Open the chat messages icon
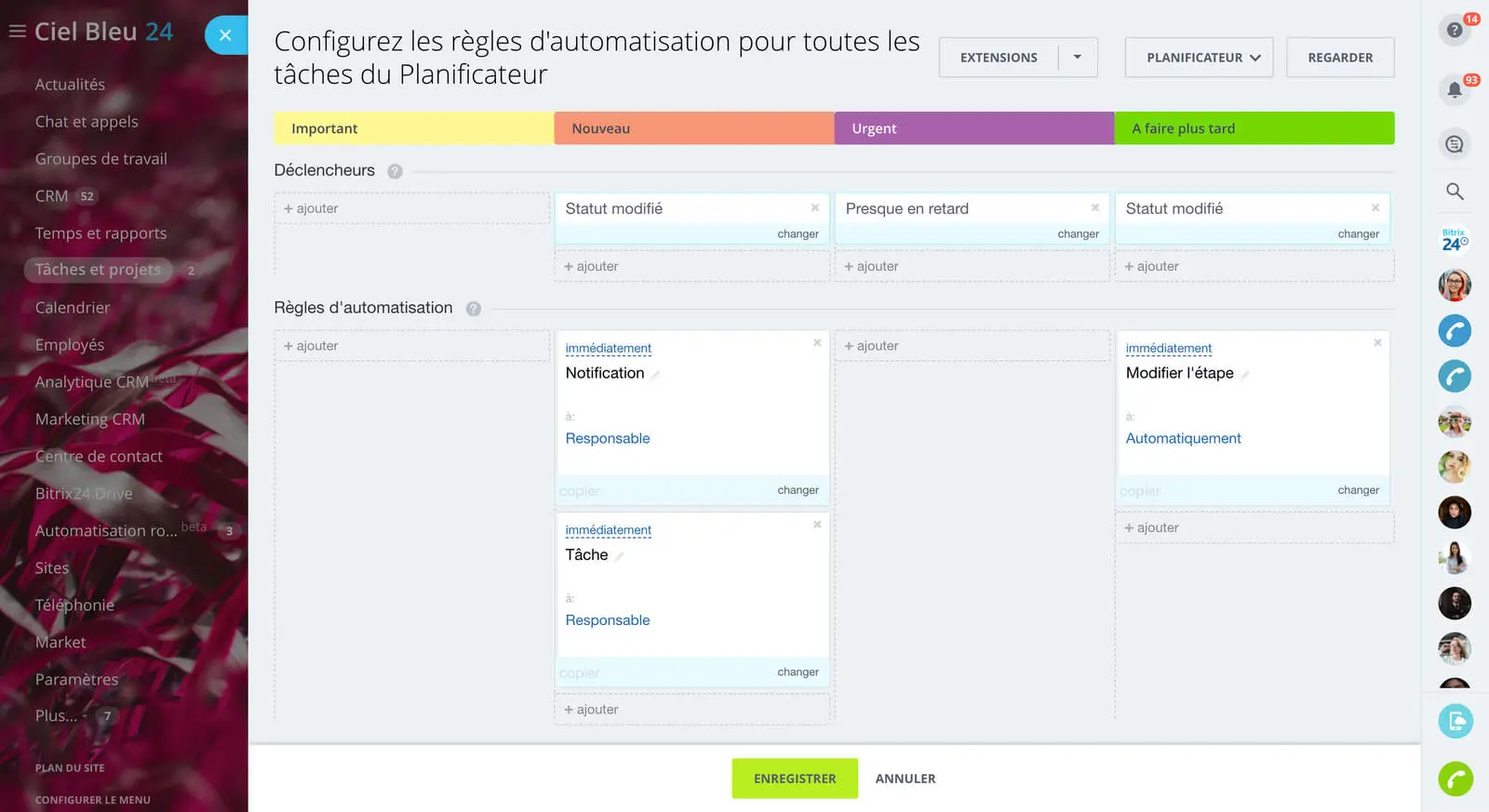The width and height of the screenshot is (1489, 812). pyautogui.click(x=1454, y=144)
